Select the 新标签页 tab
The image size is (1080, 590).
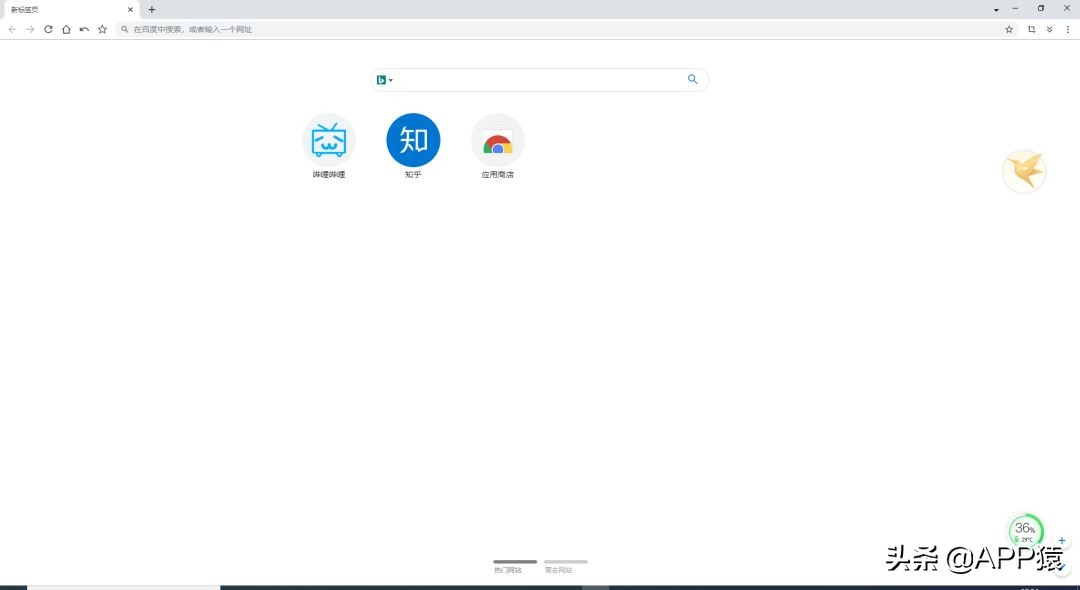click(x=70, y=10)
